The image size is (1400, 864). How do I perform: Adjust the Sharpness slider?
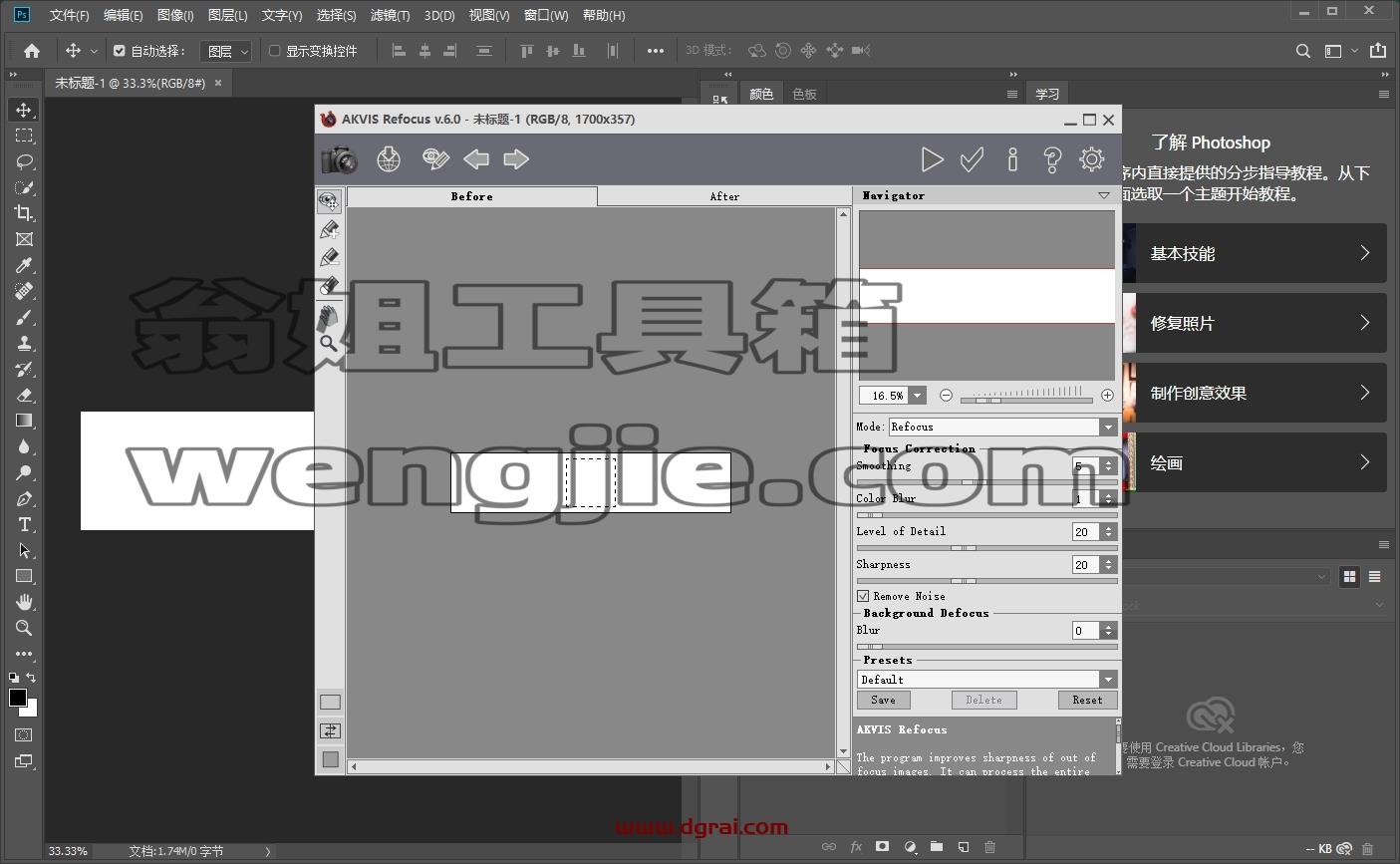click(x=986, y=581)
